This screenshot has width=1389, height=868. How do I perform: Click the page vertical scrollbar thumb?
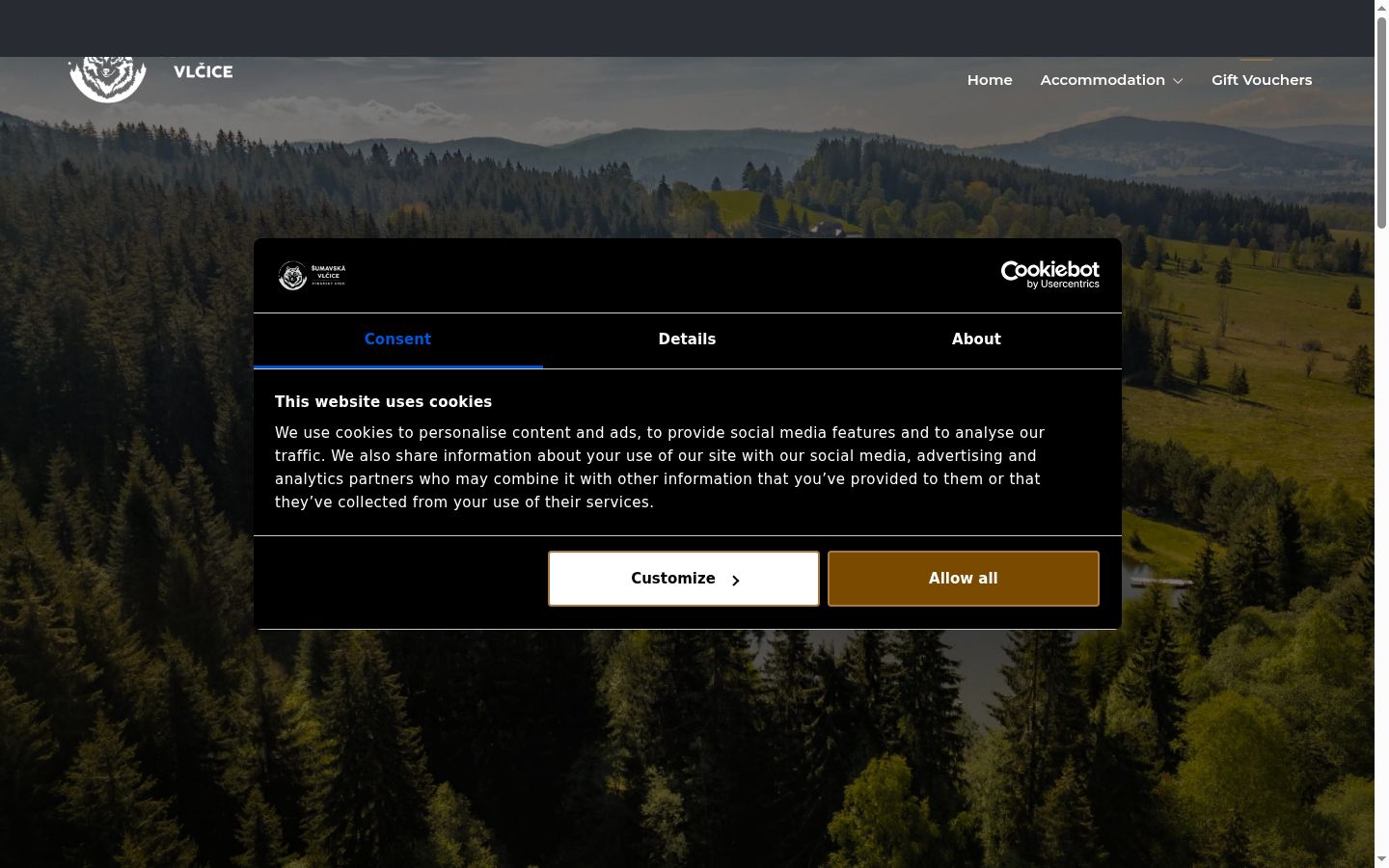(x=1381, y=123)
